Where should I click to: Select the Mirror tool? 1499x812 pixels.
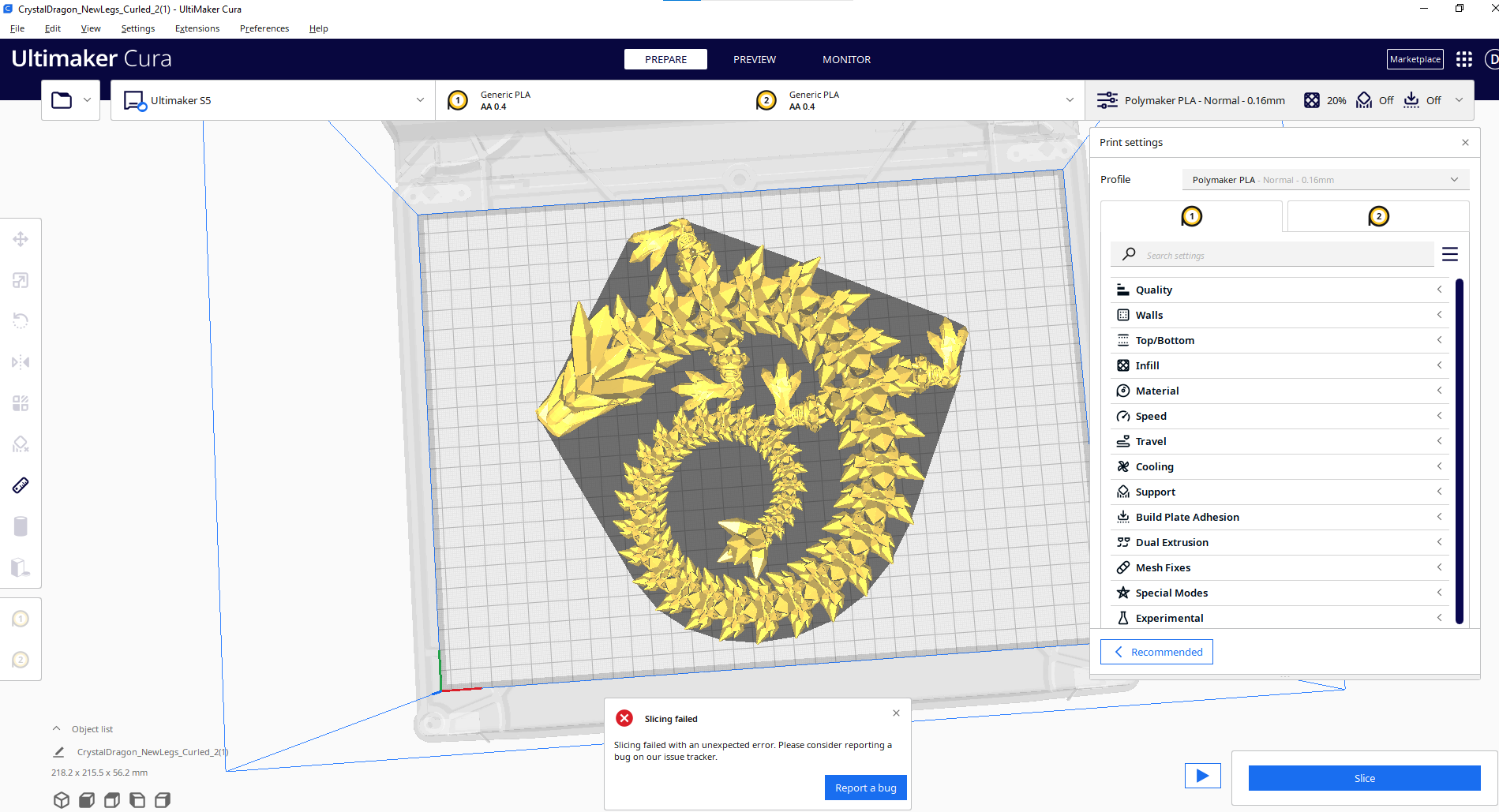[21, 362]
